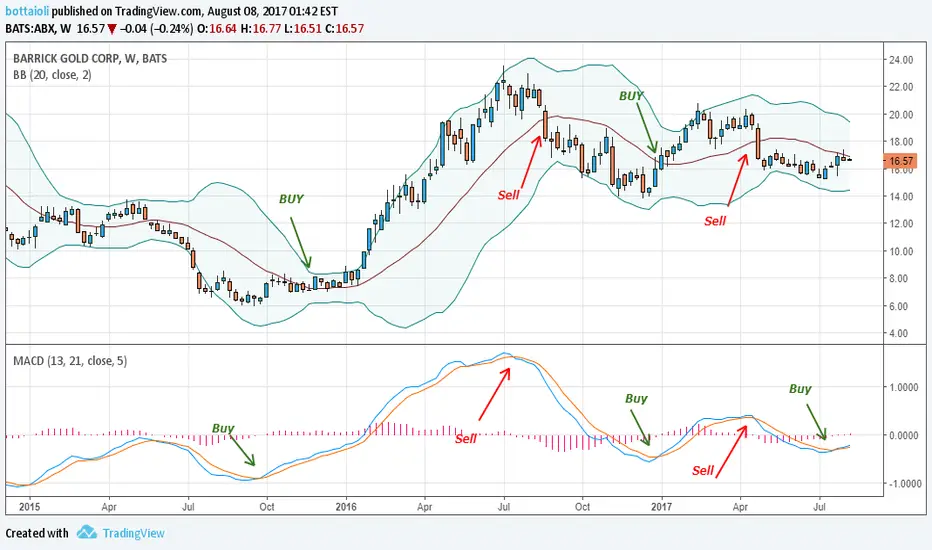Open the TradingView link beside the logo
The image size is (932, 550).
point(133,533)
